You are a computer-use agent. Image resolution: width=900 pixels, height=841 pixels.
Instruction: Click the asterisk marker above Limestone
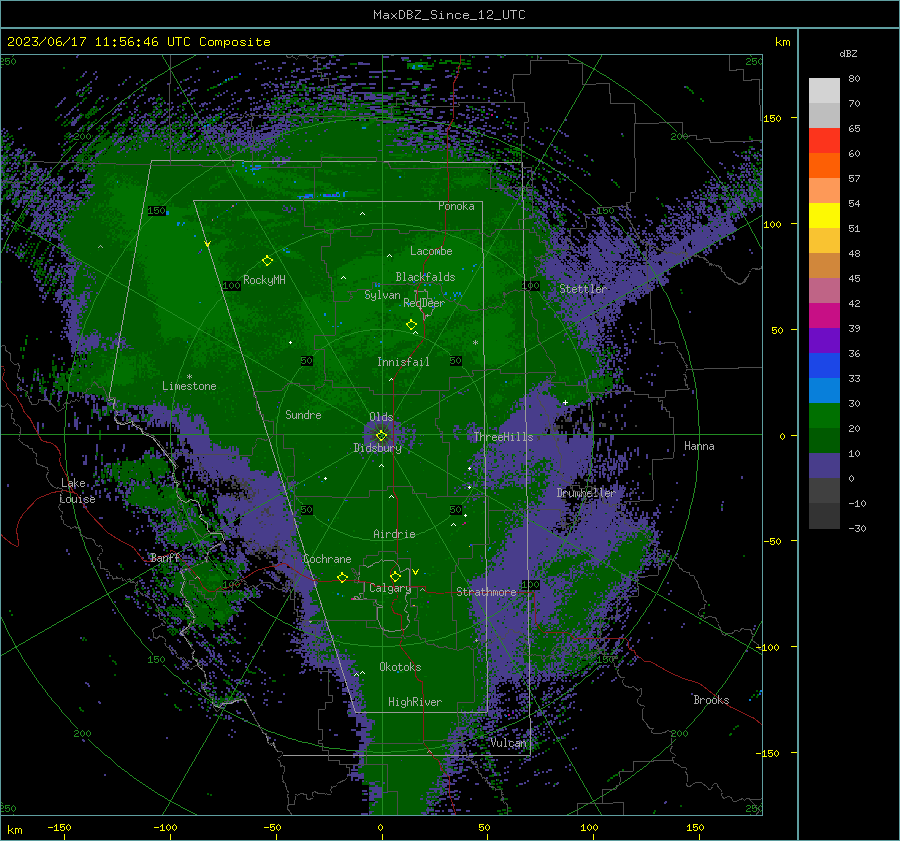[x=190, y=377]
